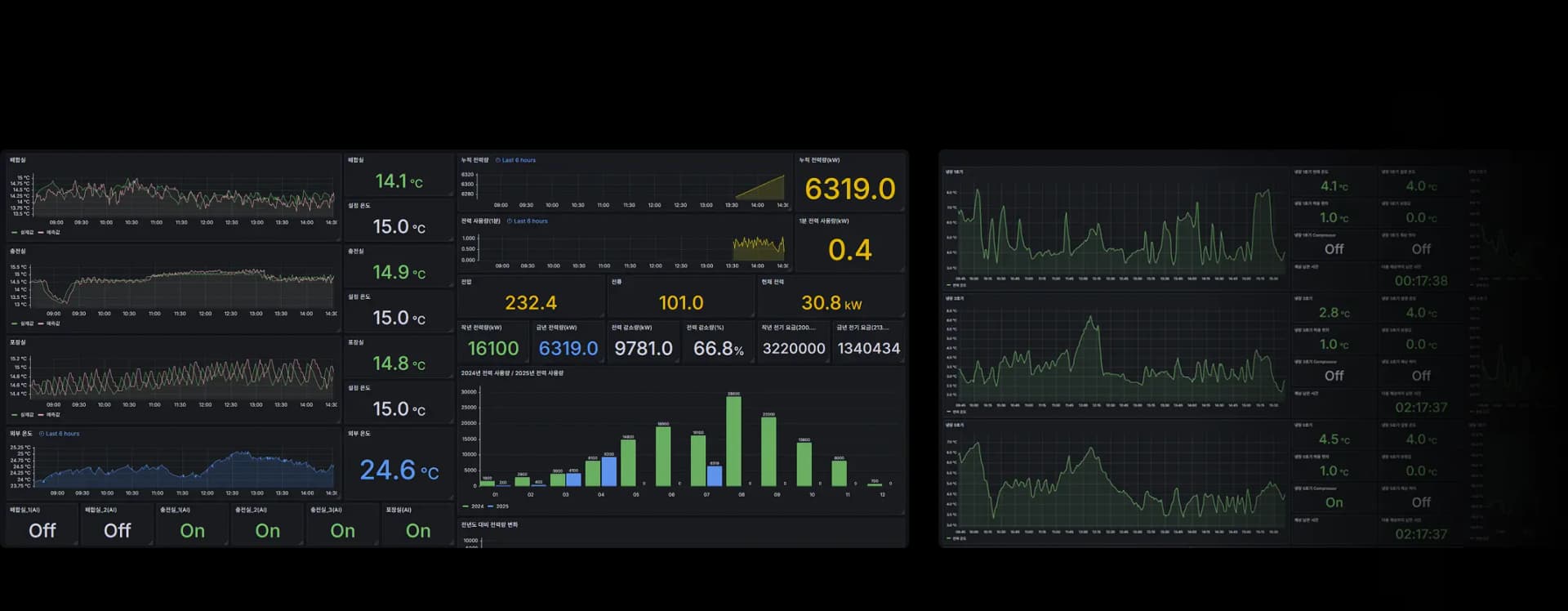The image size is (1568, 611).
Task: Click clock icon on 누적 전력량 graph
Action: [498, 160]
